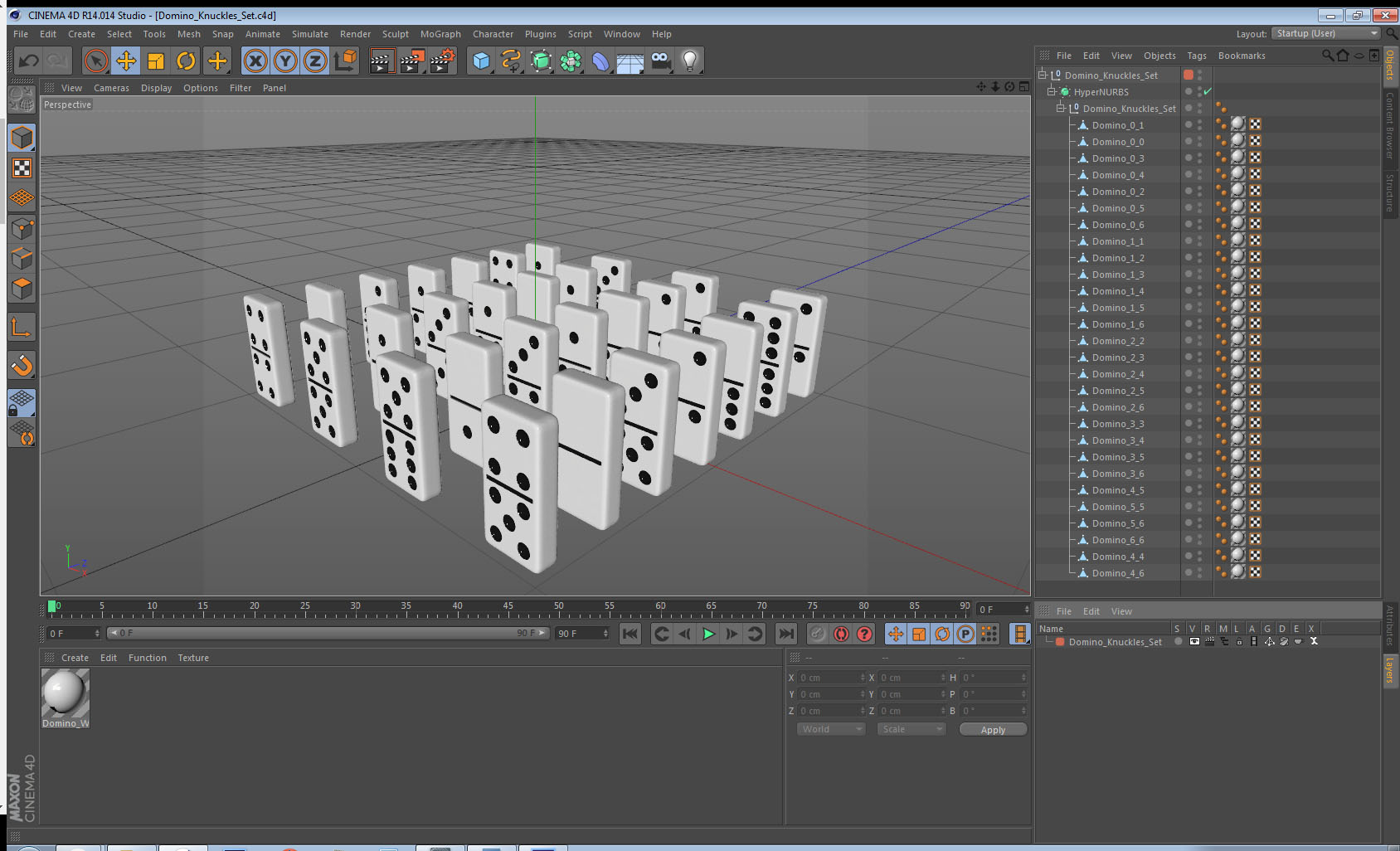Click the UVW tag on Domino_1_1
The width and height of the screenshot is (1400, 851).
pyautogui.click(x=1255, y=241)
